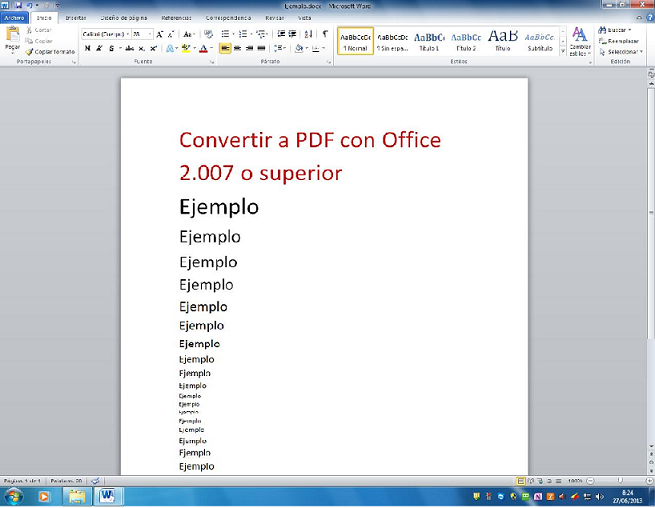655x508 pixels.
Task: Apply the Normal style
Action: tap(355, 41)
